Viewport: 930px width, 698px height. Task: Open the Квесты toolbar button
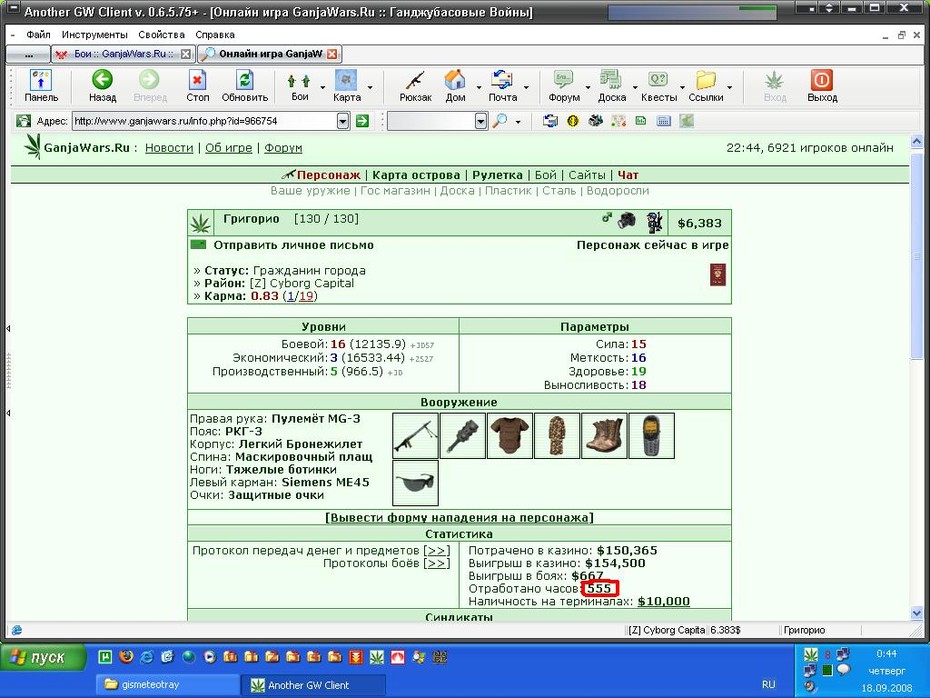(x=658, y=86)
